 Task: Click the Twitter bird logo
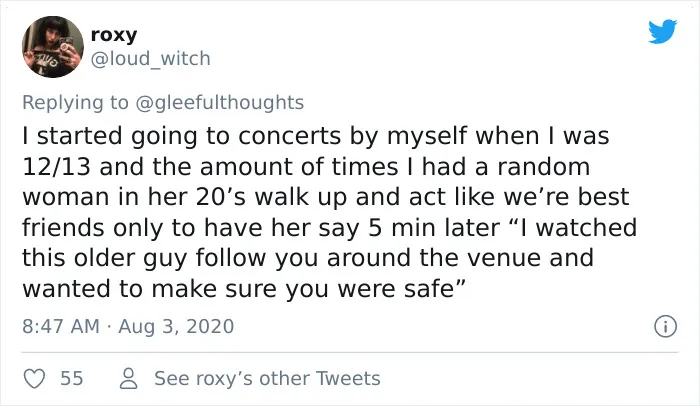tap(662, 31)
